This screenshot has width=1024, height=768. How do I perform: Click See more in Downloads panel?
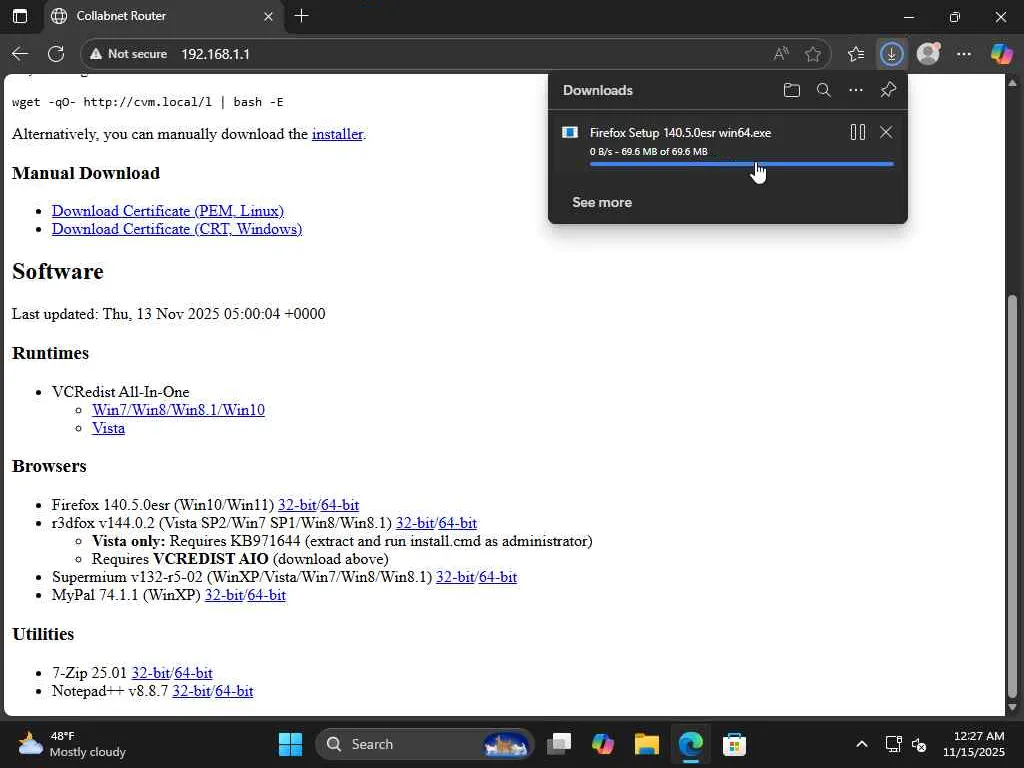coord(602,202)
